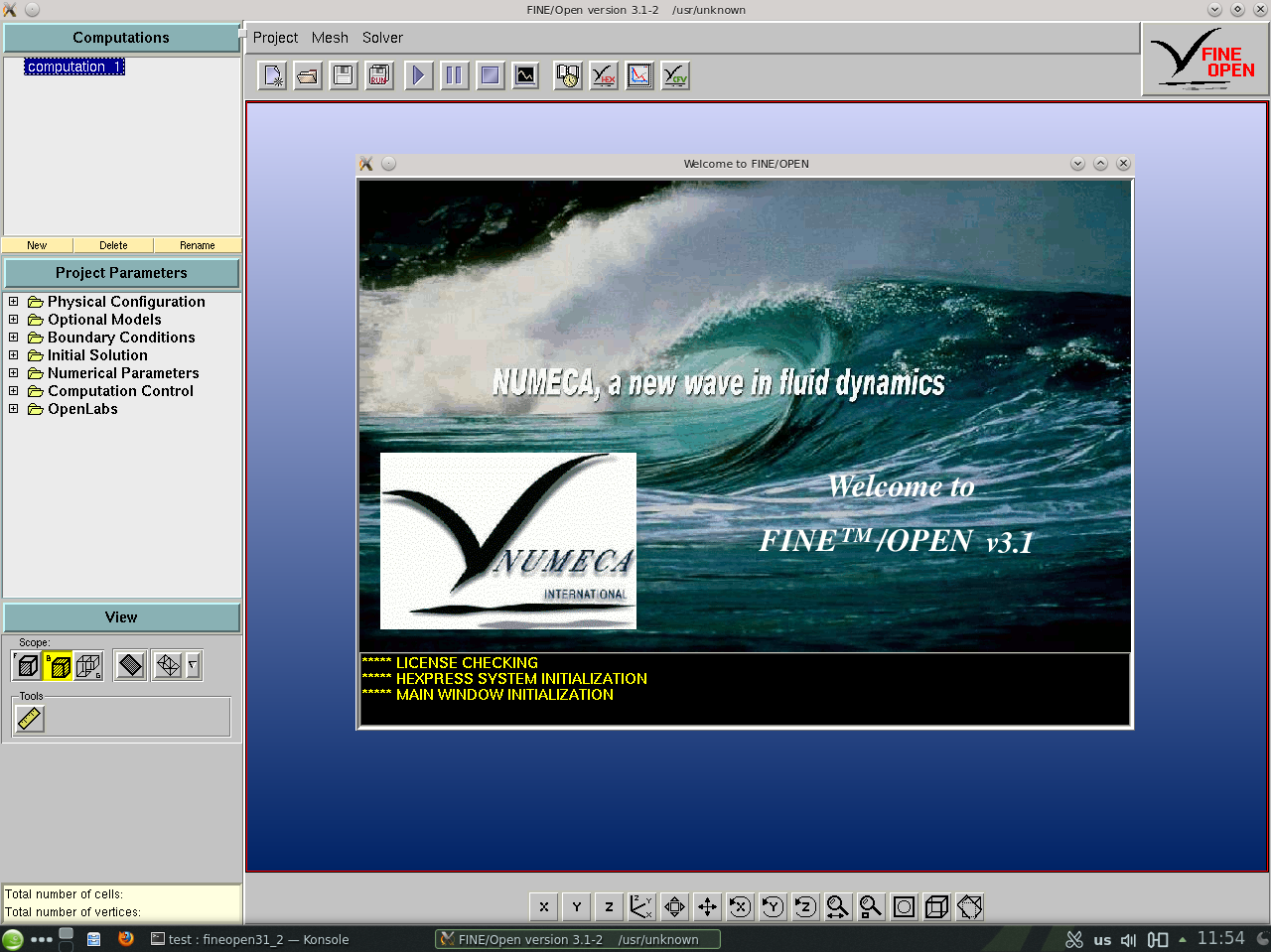The width and height of the screenshot is (1271, 952).
Task: Rotate view about Y axis
Action: [x=773, y=906]
